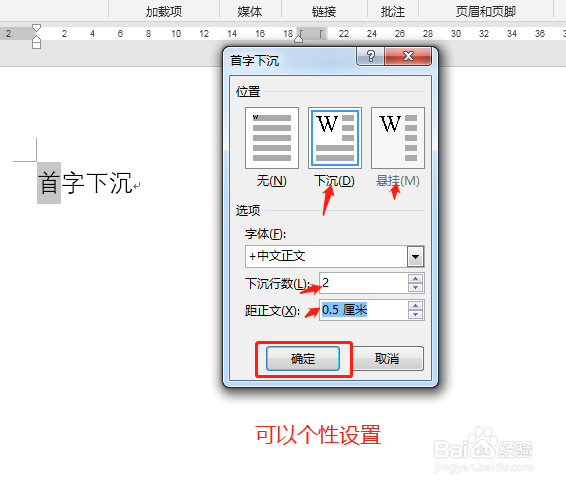Click the right indent marker on ruler
Screen dimensions: 566x487
[x=299, y=38]
